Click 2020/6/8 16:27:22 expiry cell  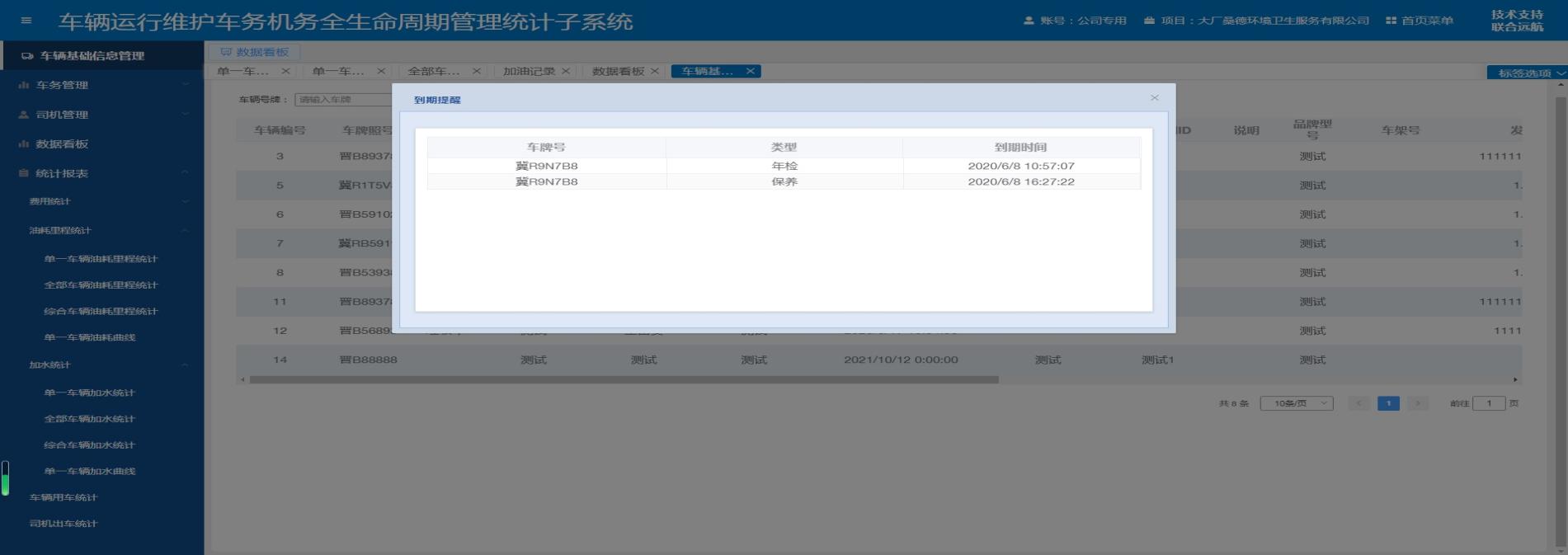[x=1021, y=181]
